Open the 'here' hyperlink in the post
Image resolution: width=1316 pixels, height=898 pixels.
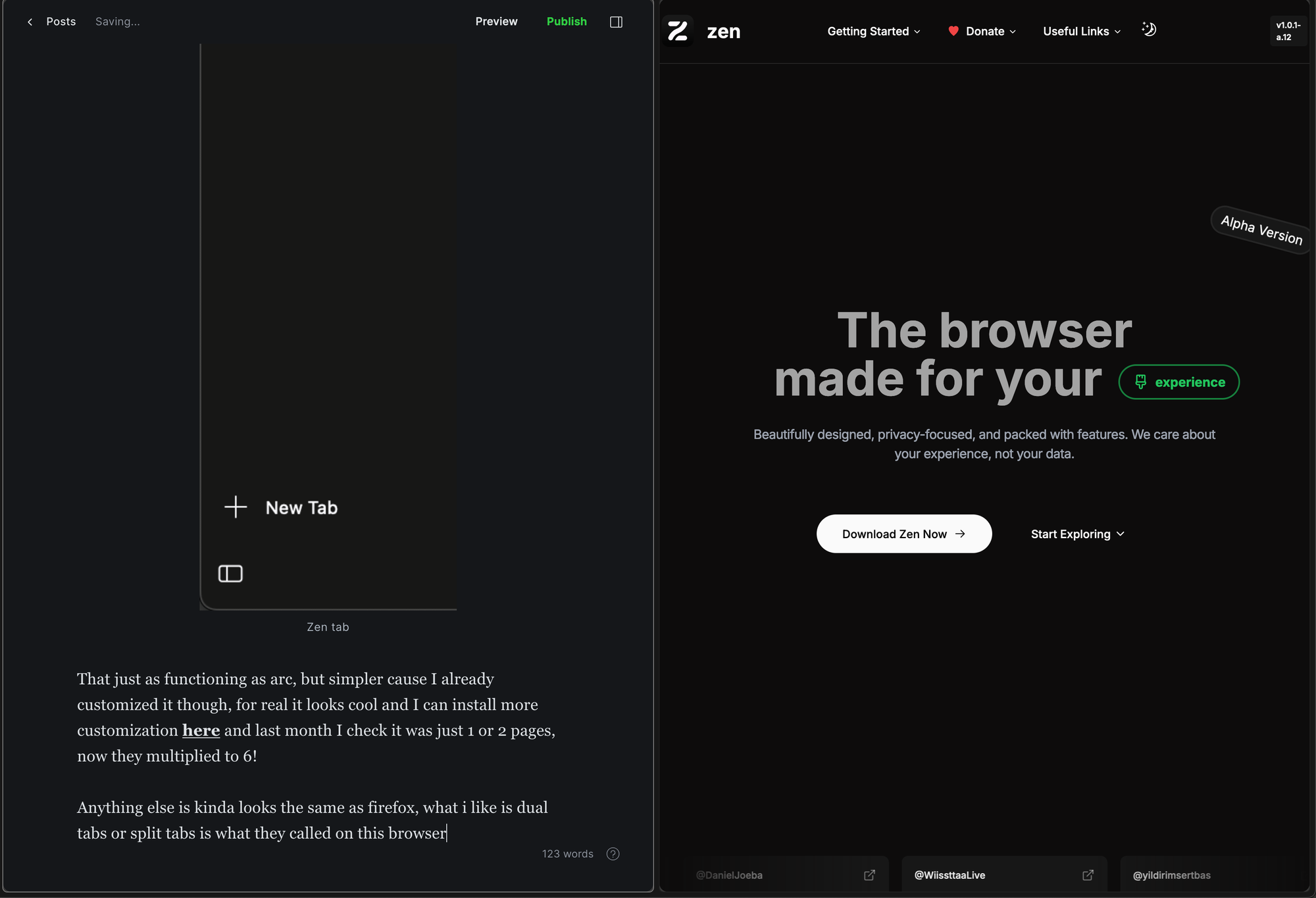pos(201,730)
